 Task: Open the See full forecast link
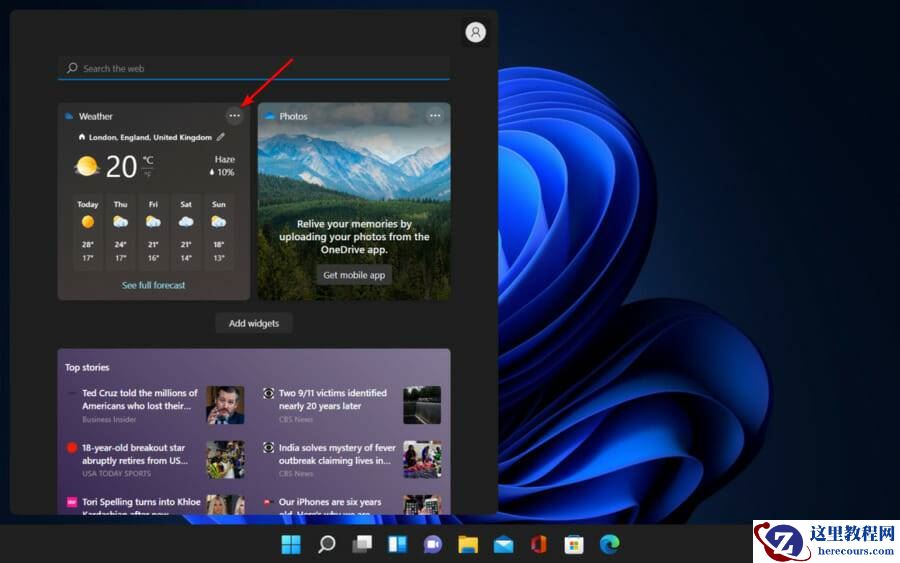tap(153, 285)
